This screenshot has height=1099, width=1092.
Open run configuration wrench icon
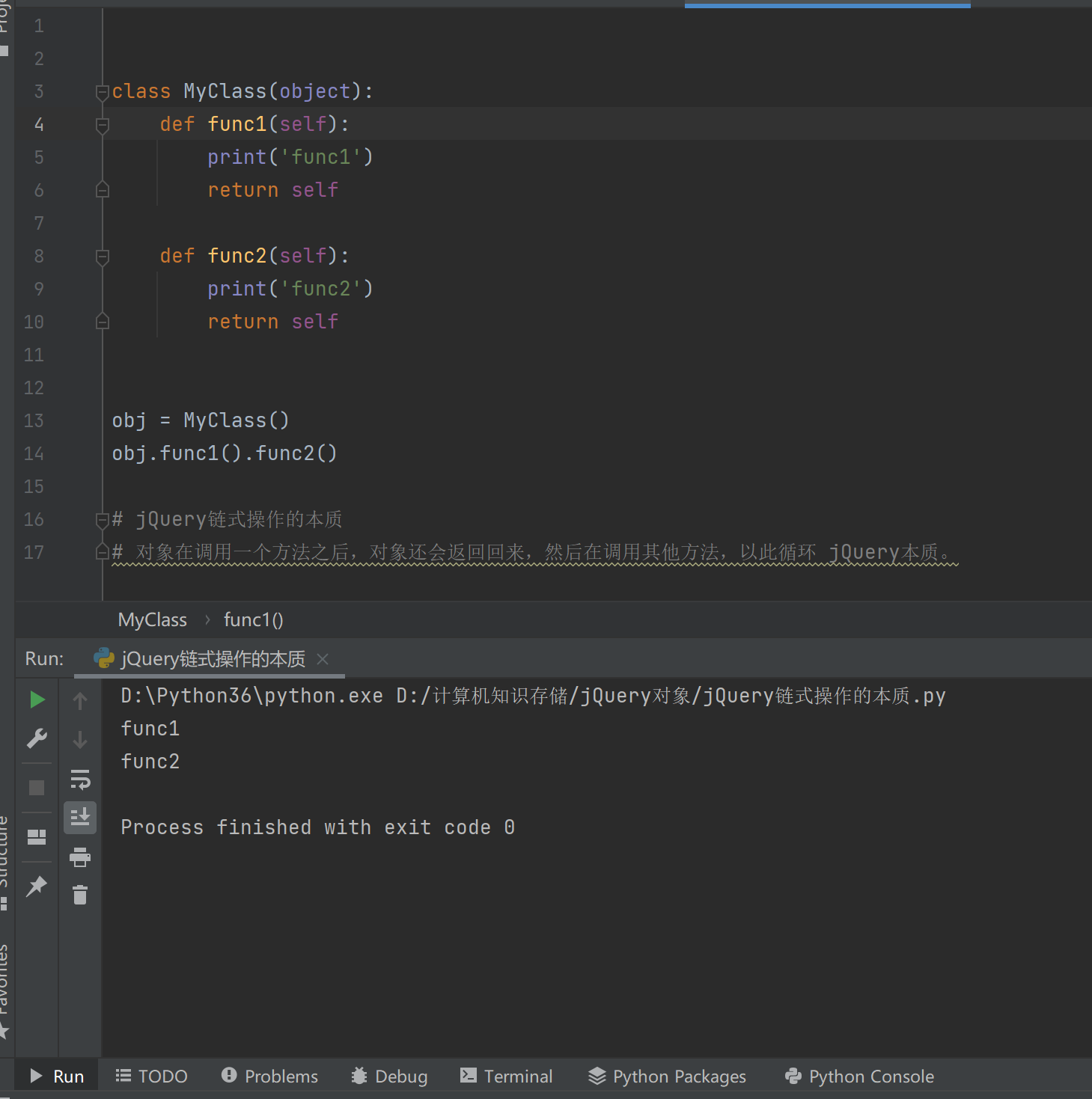point(37,739)
